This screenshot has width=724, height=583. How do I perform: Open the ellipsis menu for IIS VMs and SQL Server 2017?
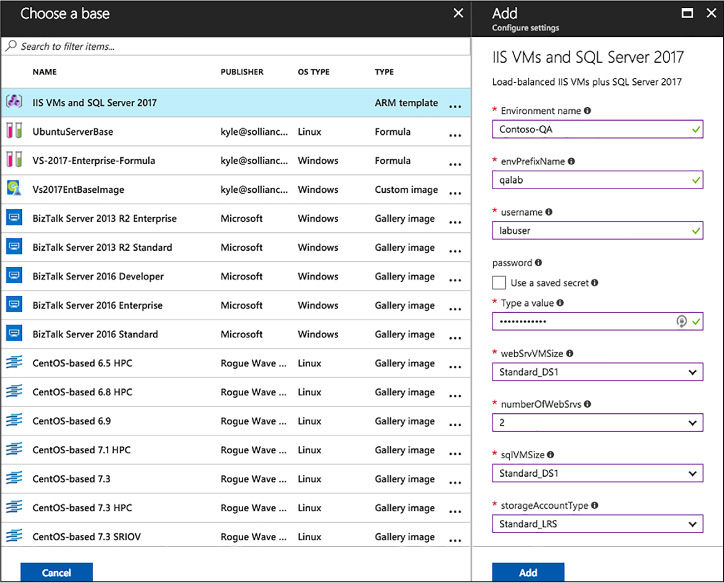coord(455,106)
